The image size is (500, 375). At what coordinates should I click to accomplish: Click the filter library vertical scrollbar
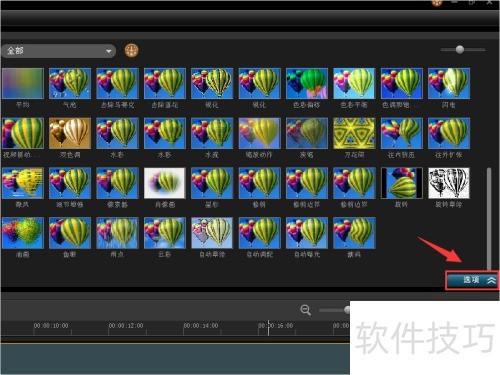click(x=489, y=218)
